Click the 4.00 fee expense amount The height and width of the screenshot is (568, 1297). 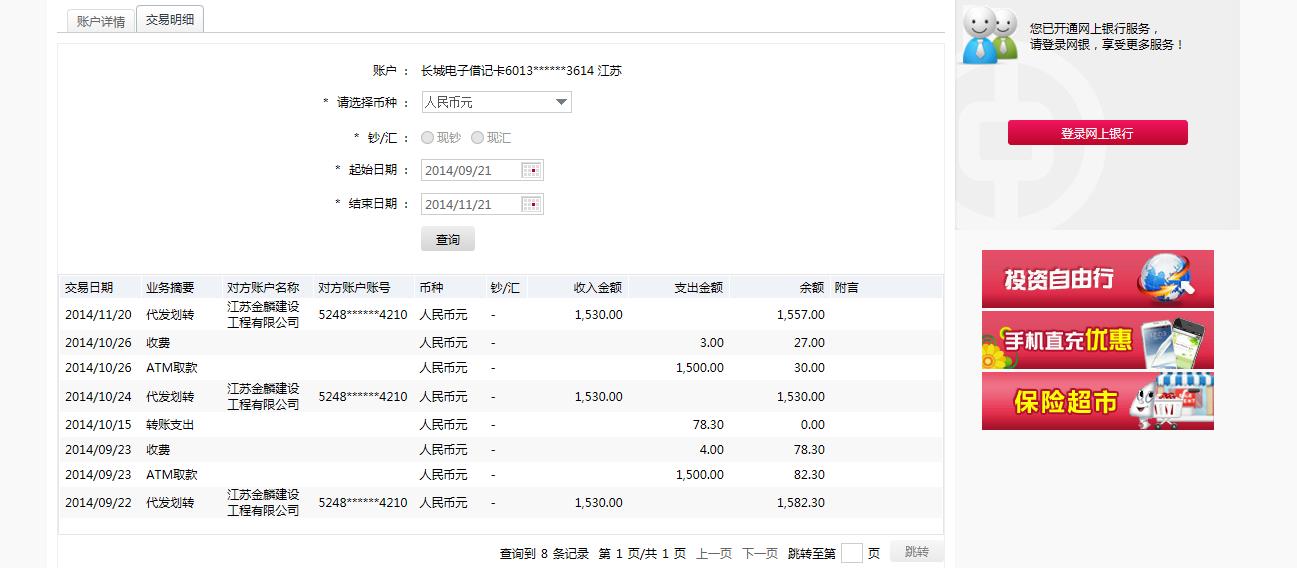coord(712,450)
